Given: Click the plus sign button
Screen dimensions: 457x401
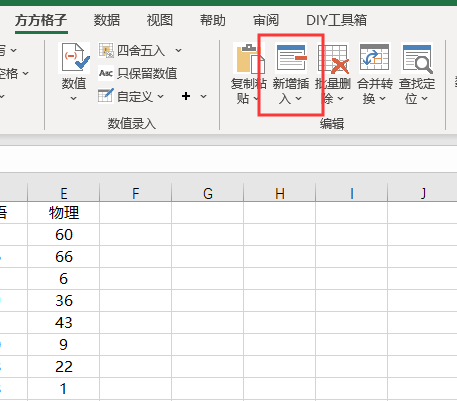Looking at the screenshot, I should (x=186, y=96).
